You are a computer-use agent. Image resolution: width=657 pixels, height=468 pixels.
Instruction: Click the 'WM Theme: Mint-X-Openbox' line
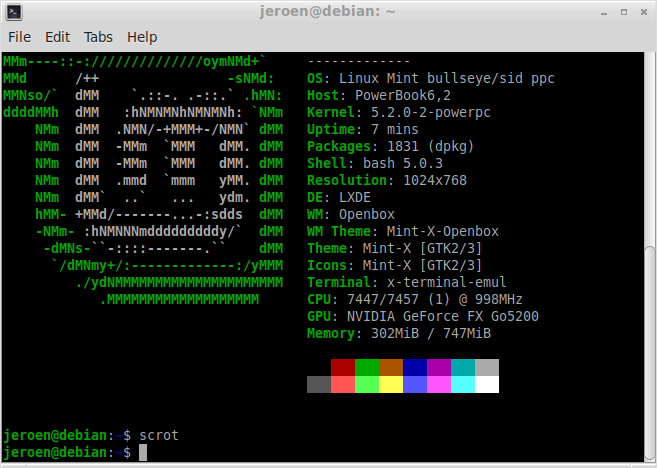click(403, 231)
